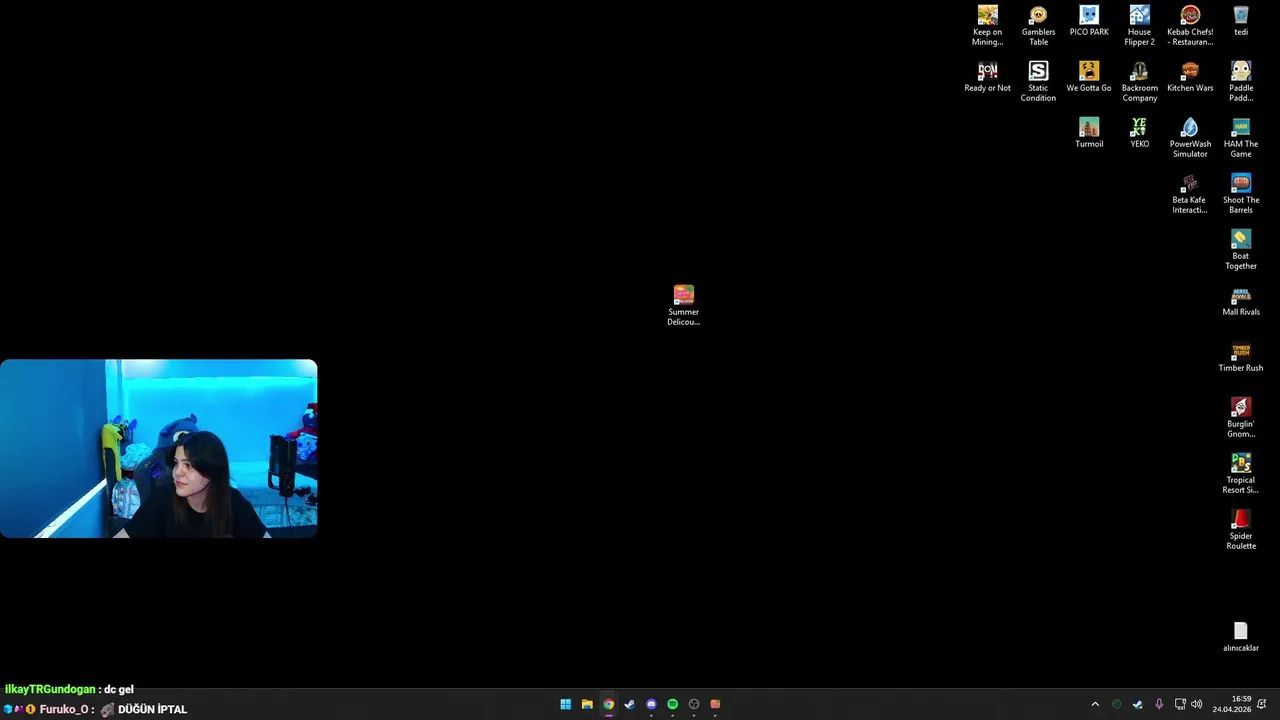Click the DÜĞÜN İPTAL chat message
This screenshot has width=1280, height=720.
(152, 709)
